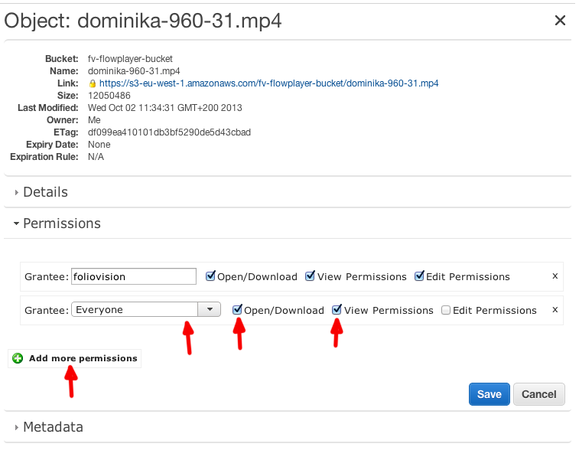
Task: Remove the foliovision grantee row
Action: click(555, 276)
